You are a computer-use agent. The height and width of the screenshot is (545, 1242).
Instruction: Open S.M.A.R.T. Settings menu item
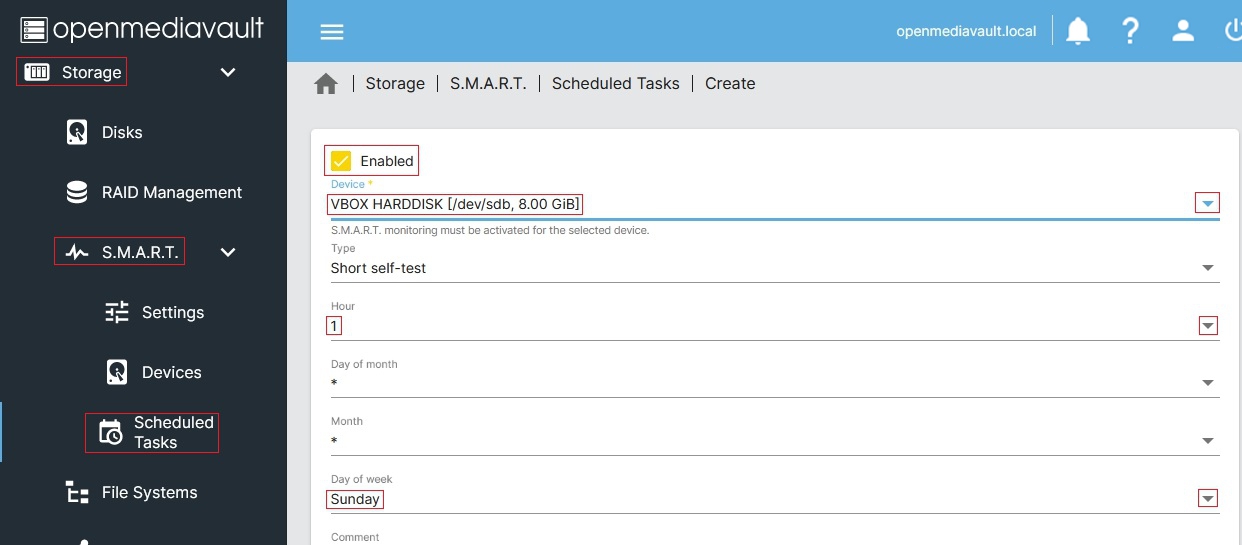172,312
